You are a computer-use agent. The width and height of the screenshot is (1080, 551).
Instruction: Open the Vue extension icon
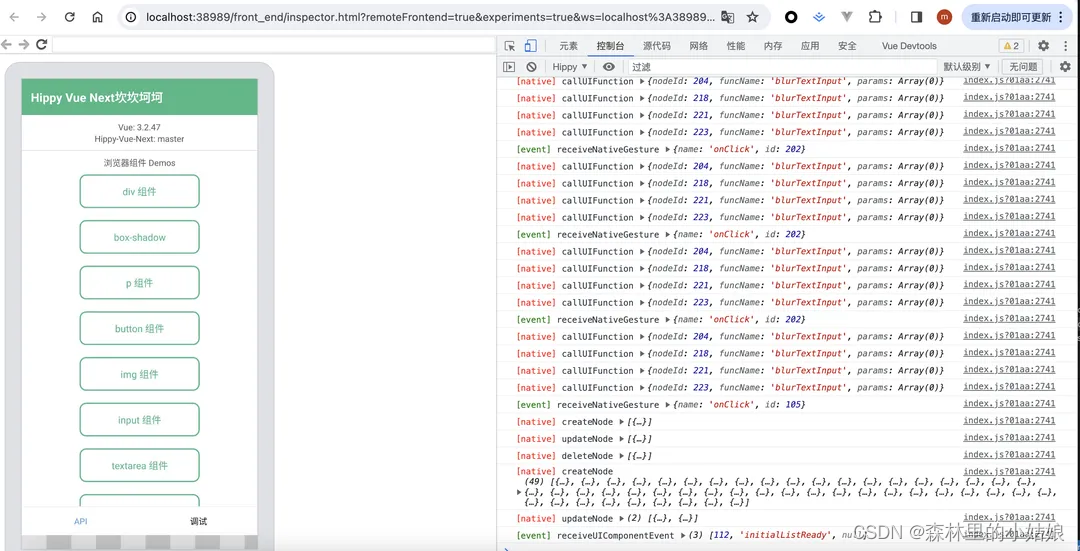point(847,17)
